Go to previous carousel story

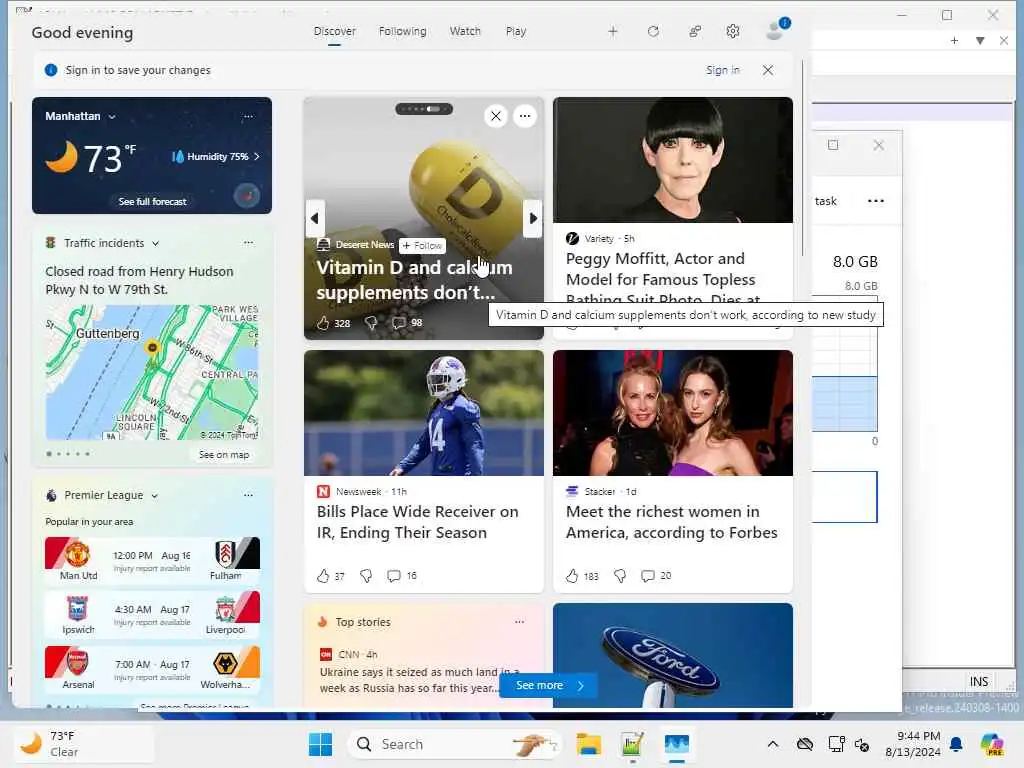[x=315, y=218]
